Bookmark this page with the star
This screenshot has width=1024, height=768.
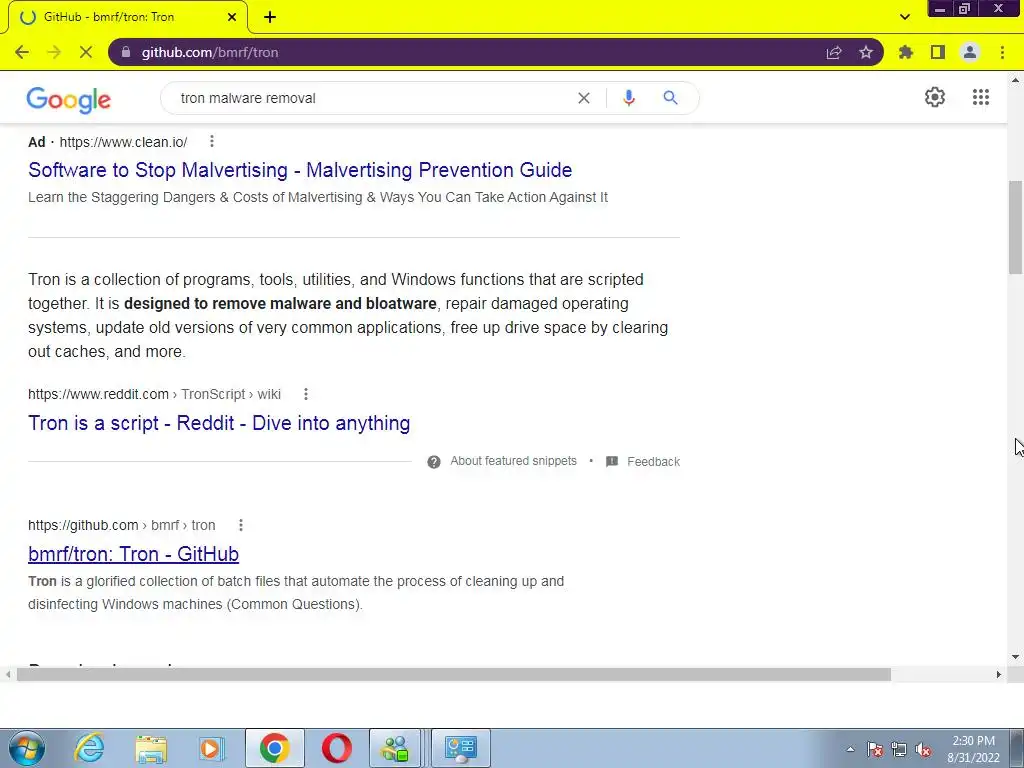(x=866, y=52)
